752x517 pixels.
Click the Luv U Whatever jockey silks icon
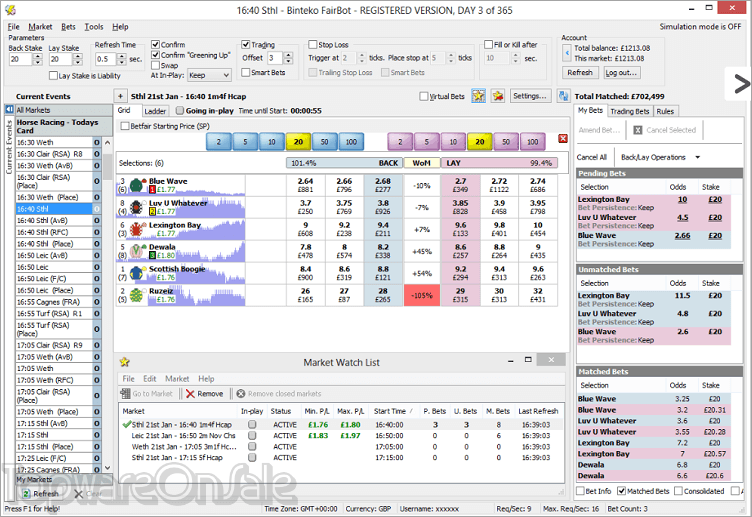(137, 207)
